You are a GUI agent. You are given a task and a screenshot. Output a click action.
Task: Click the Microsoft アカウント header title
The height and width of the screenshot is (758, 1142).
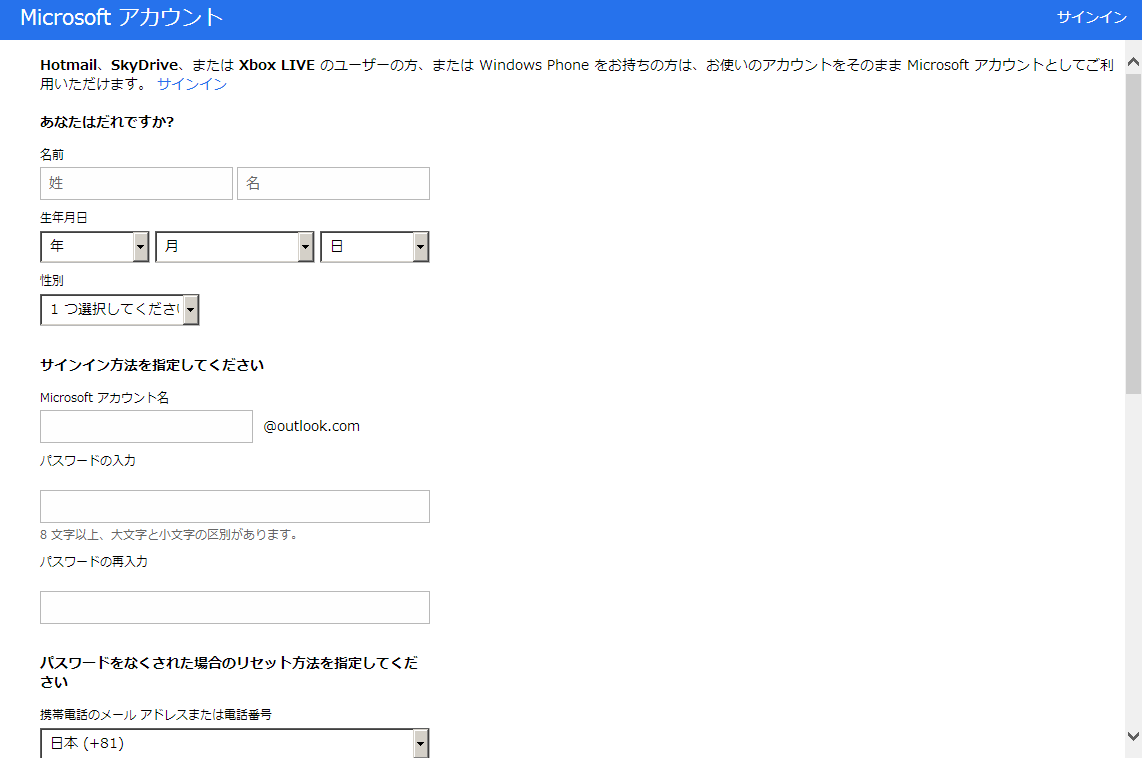122,17
